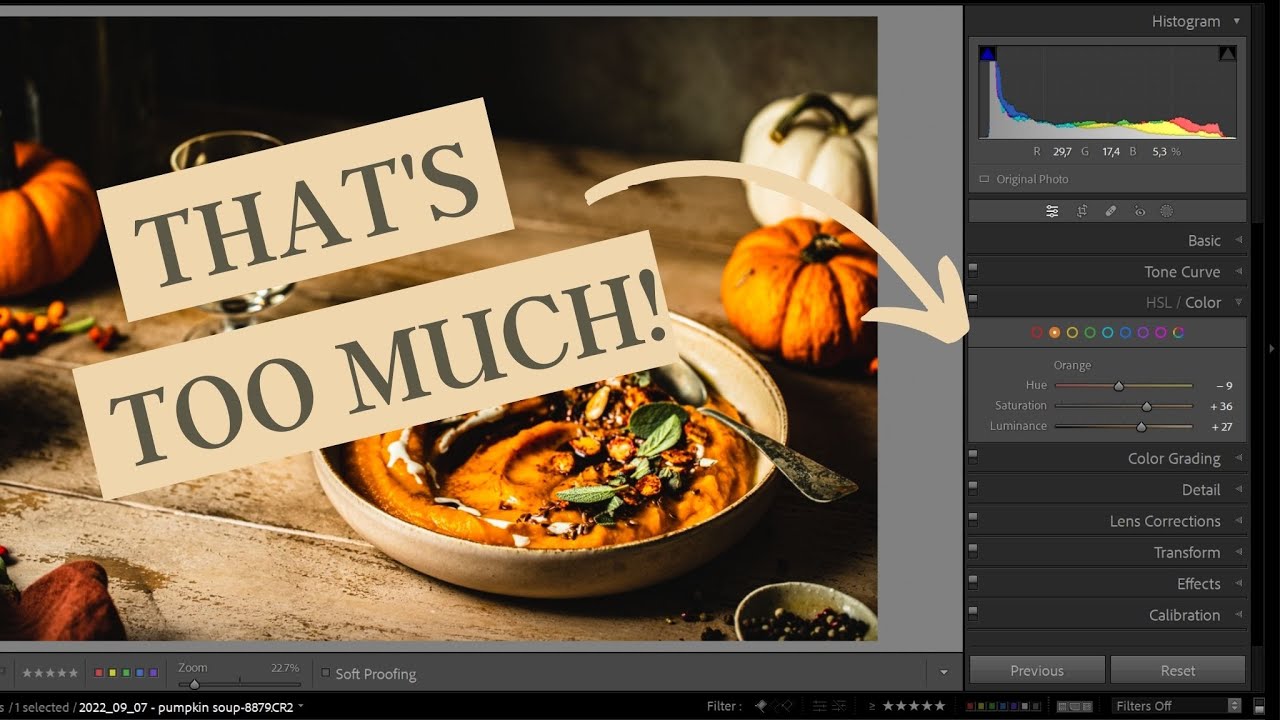Switch to Color mode label
The image size is (1280, 720).
tap(1203, 302)
